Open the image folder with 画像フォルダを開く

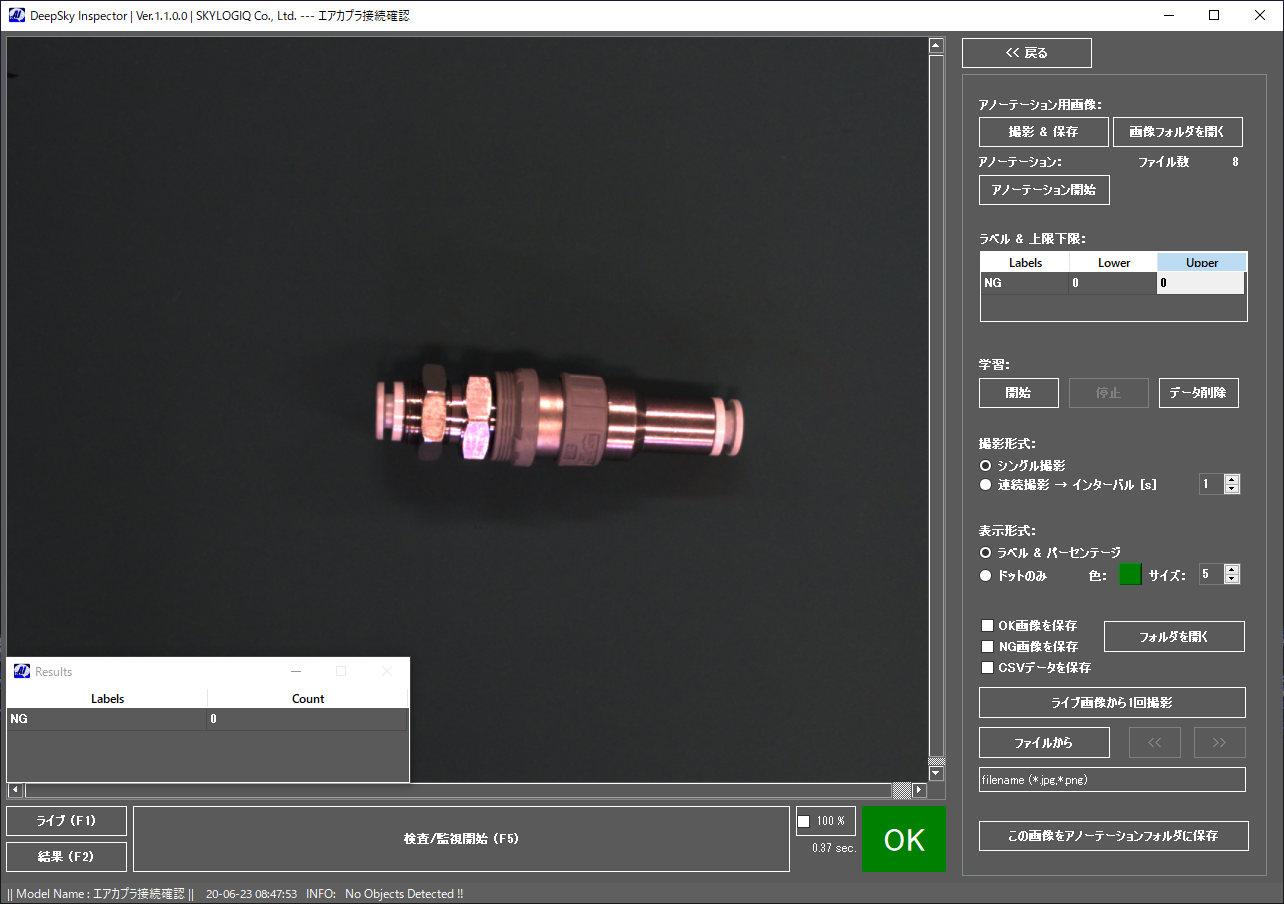click(x=1178, y=132)
